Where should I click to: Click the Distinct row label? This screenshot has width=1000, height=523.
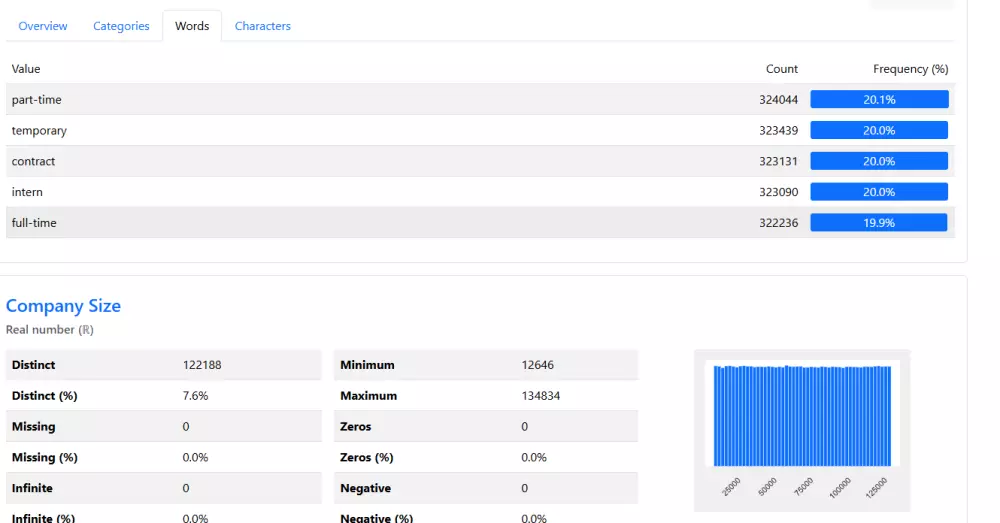33,365
